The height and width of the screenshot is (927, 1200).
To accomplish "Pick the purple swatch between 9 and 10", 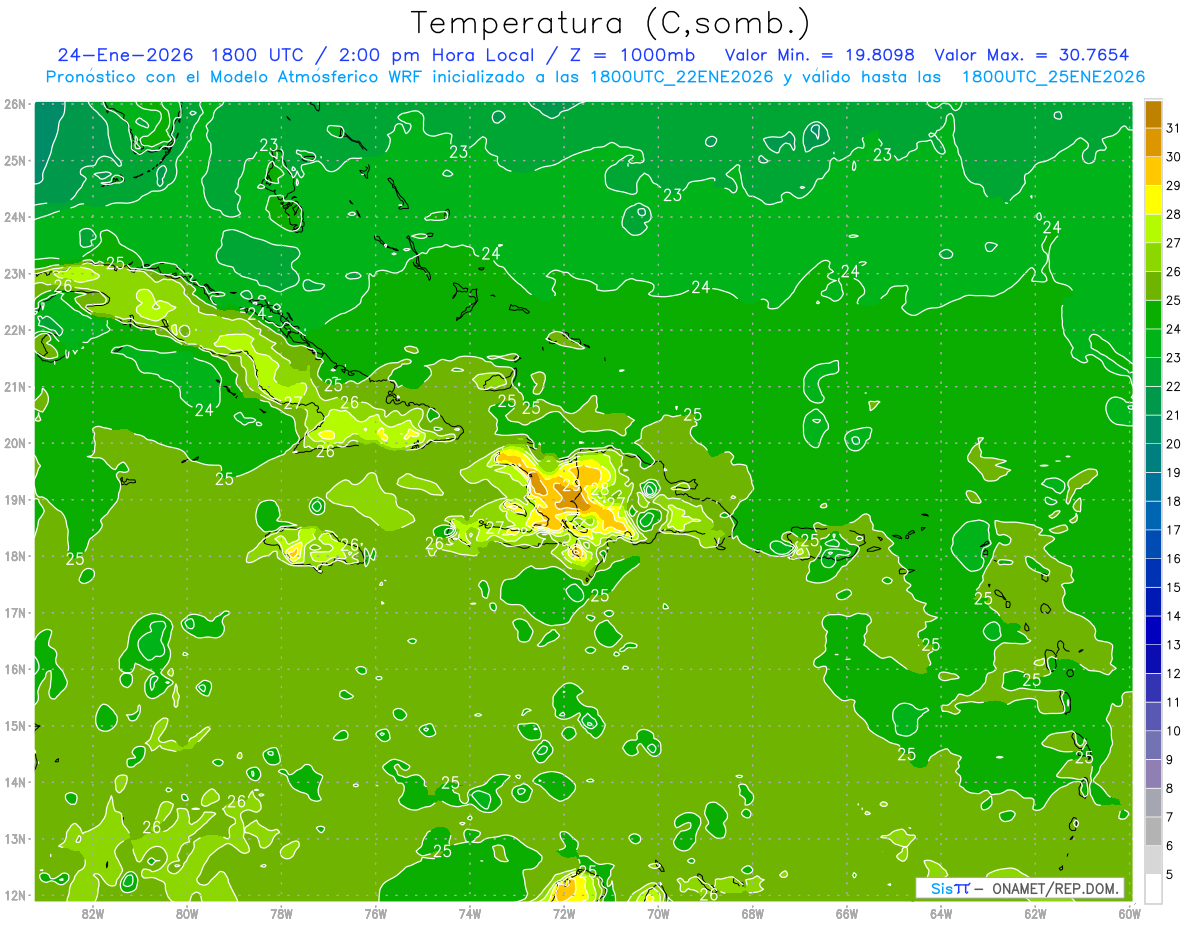I will tap(1153, 745).
